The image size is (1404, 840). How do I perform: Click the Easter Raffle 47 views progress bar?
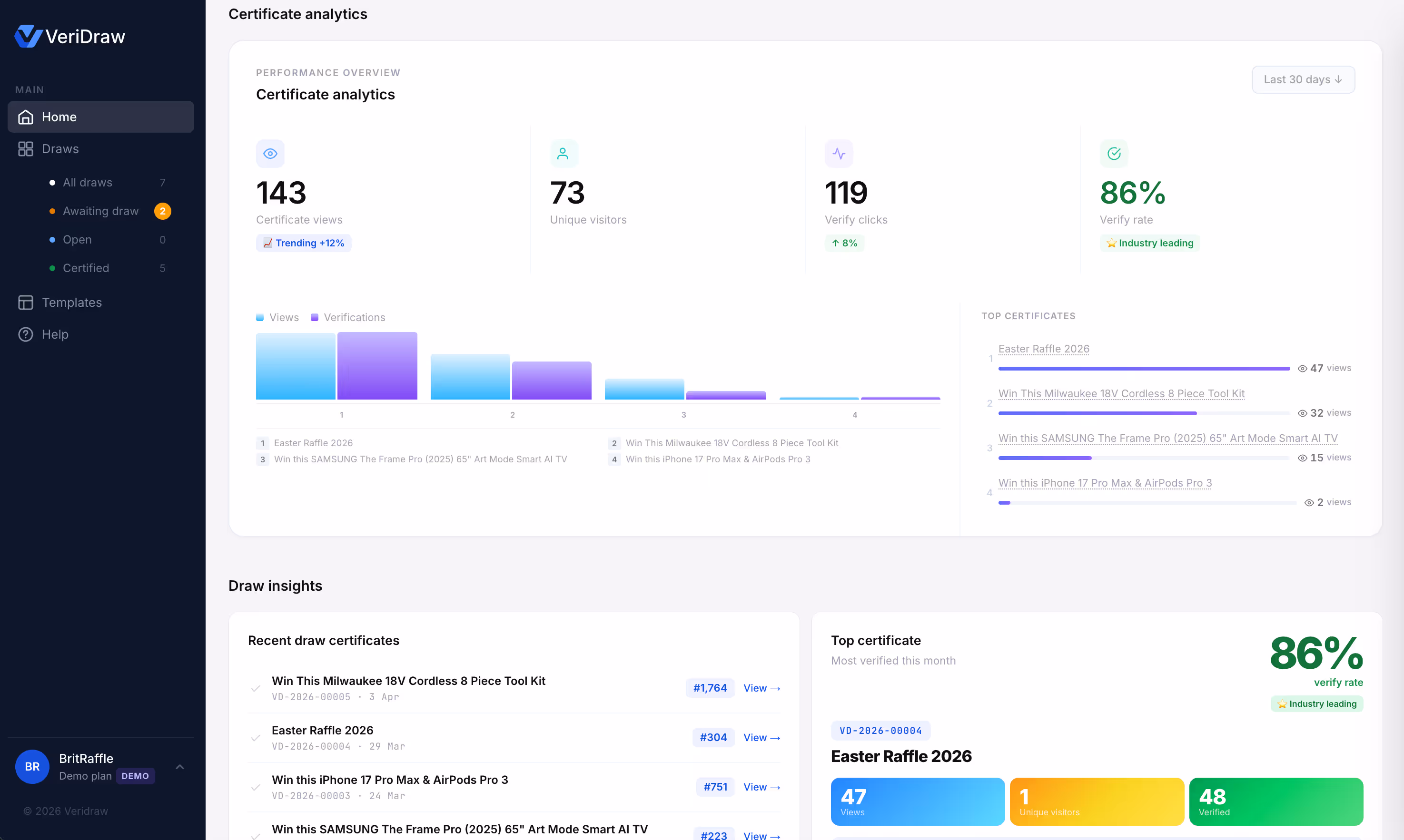coord(1144,369)
